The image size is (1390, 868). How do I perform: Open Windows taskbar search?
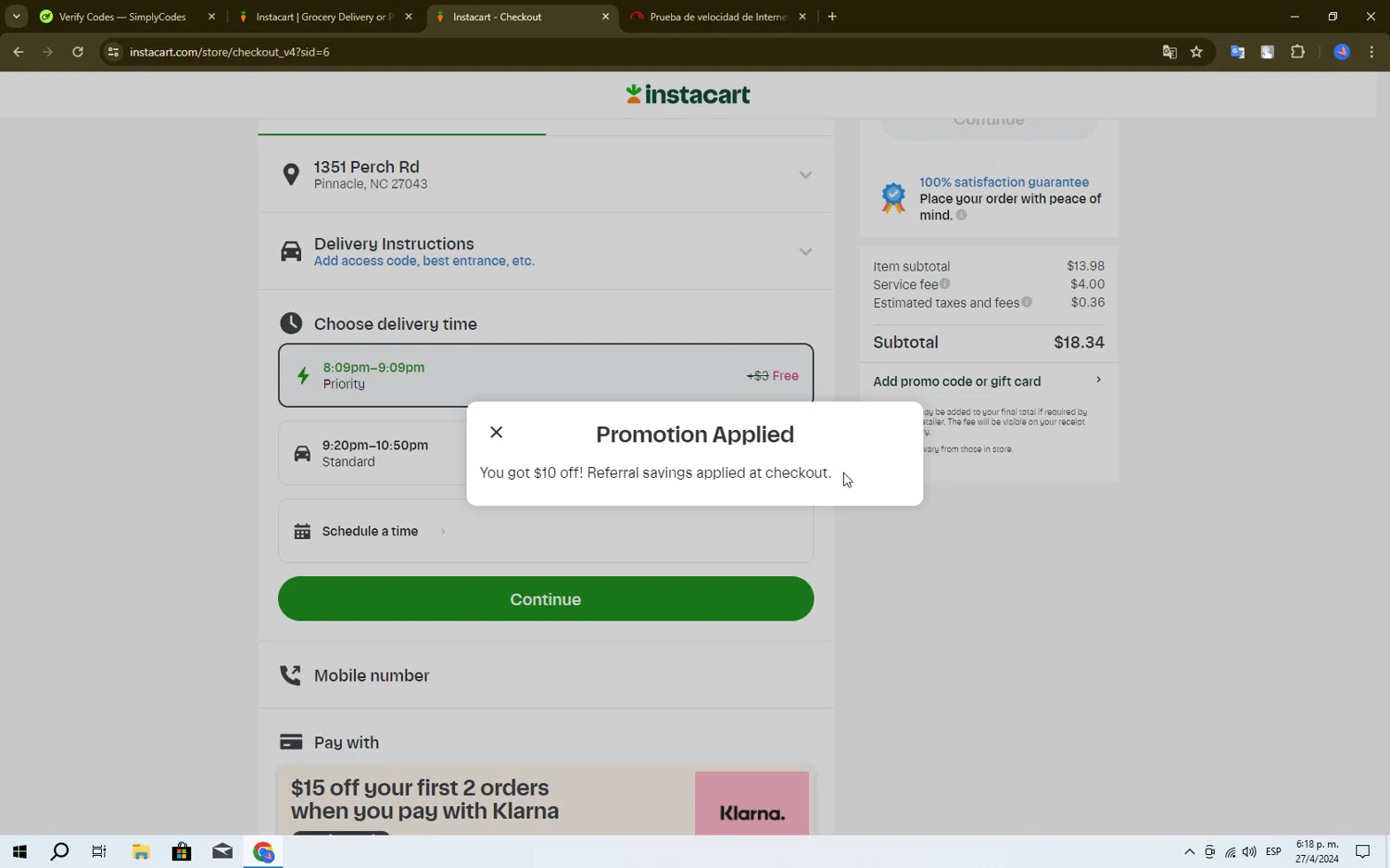(x=59, y=851)
